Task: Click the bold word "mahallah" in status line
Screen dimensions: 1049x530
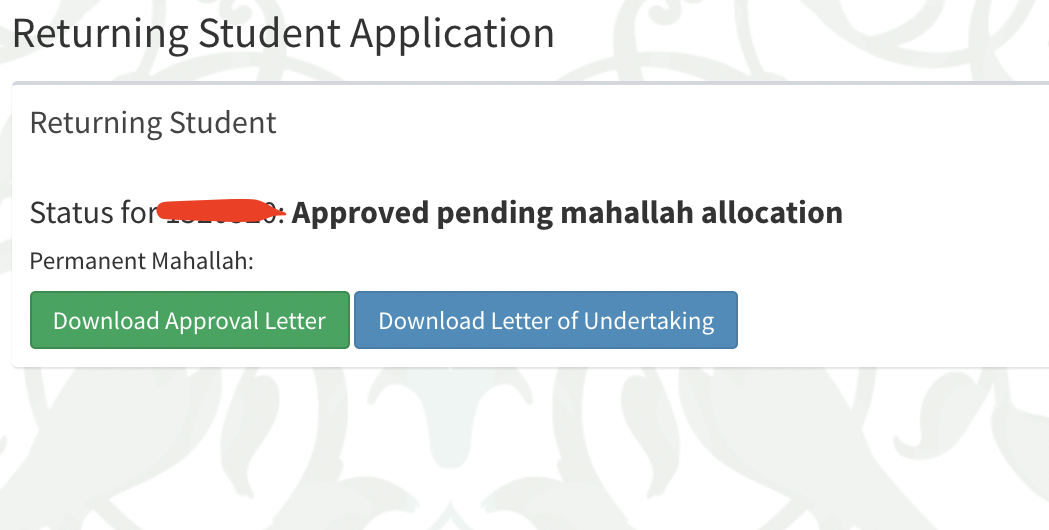Action: pyautogui.click(x=627, y=212)
